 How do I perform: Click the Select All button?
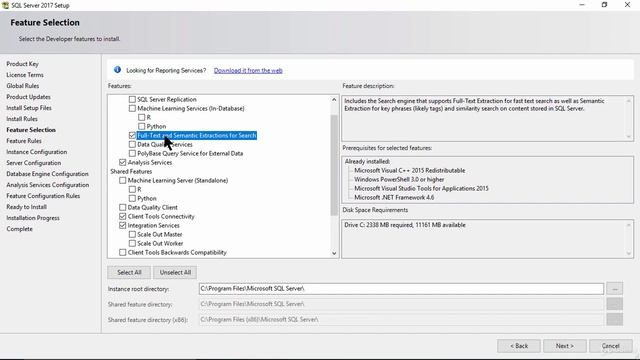(129, 272)
